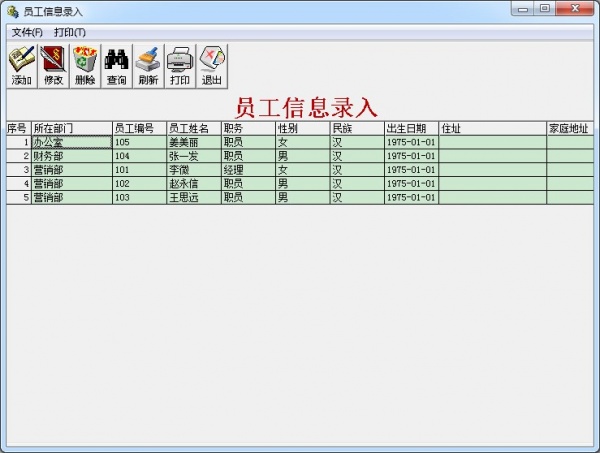This screenshot has width=600, height=453.
Task: Click the 家庭地址 column header
Action: (570, 129)
